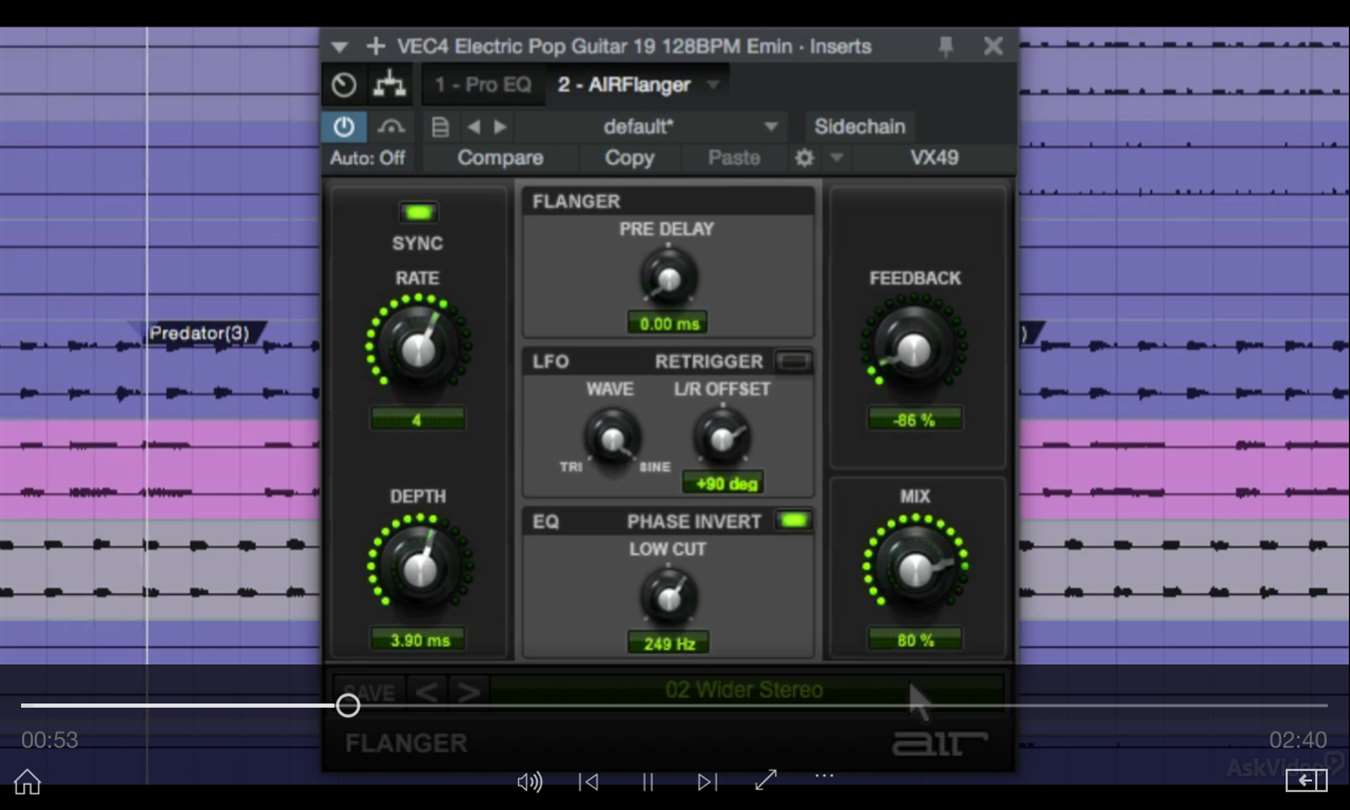Copy the plugin settings
1350x810 pixels.
(x=629, y=158)
